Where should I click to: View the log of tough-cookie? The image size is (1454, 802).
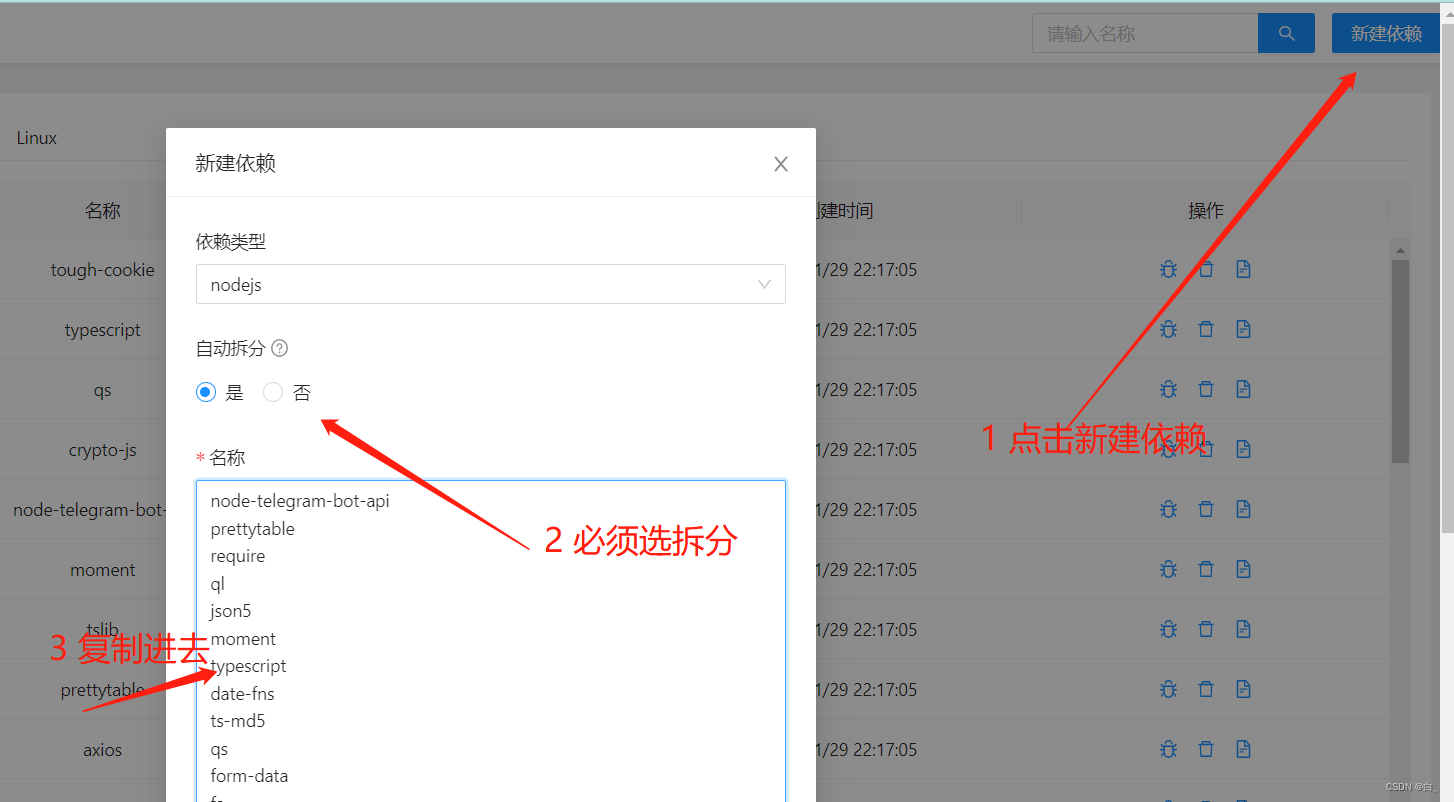pyautogui.click(x=1243, y=269)
